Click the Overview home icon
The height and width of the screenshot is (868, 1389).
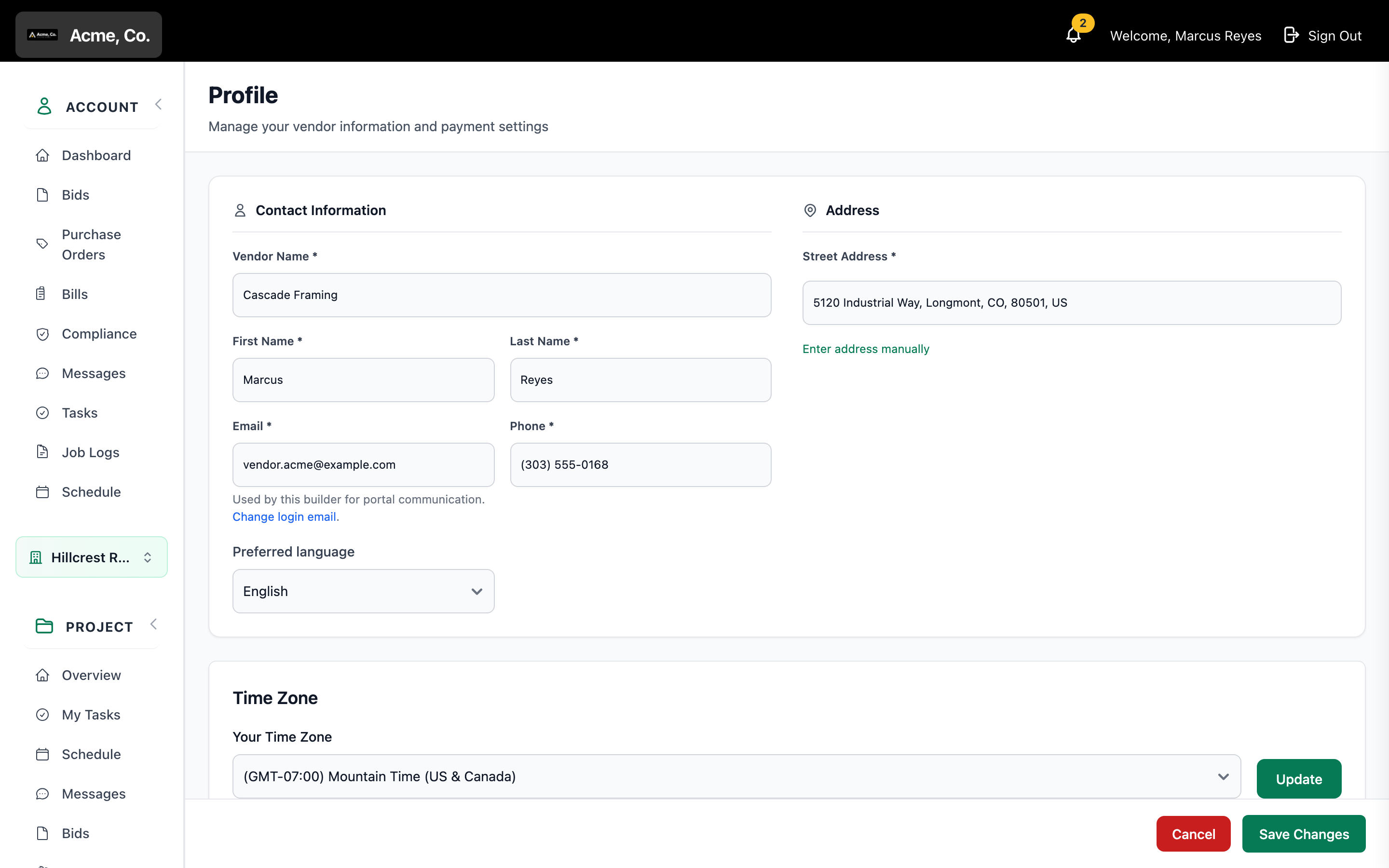(42, 675)
